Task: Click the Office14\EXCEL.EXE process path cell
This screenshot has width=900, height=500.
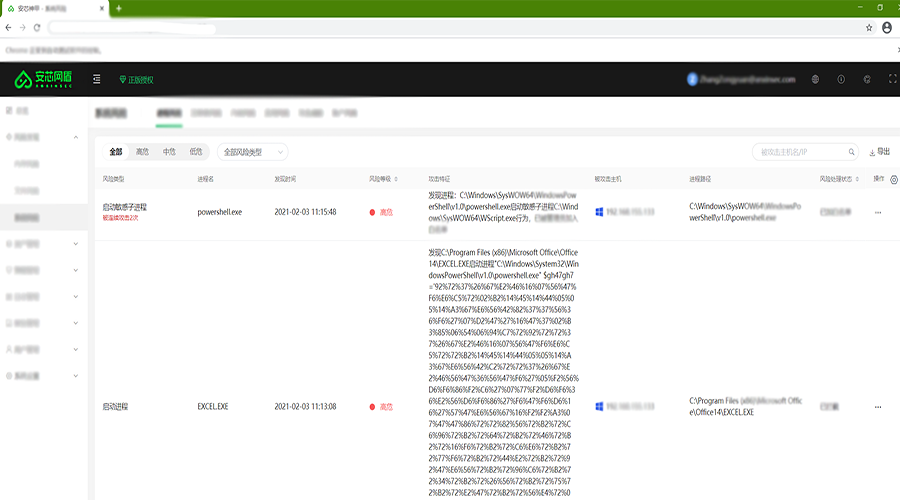Action: click(x=746, y=406)
